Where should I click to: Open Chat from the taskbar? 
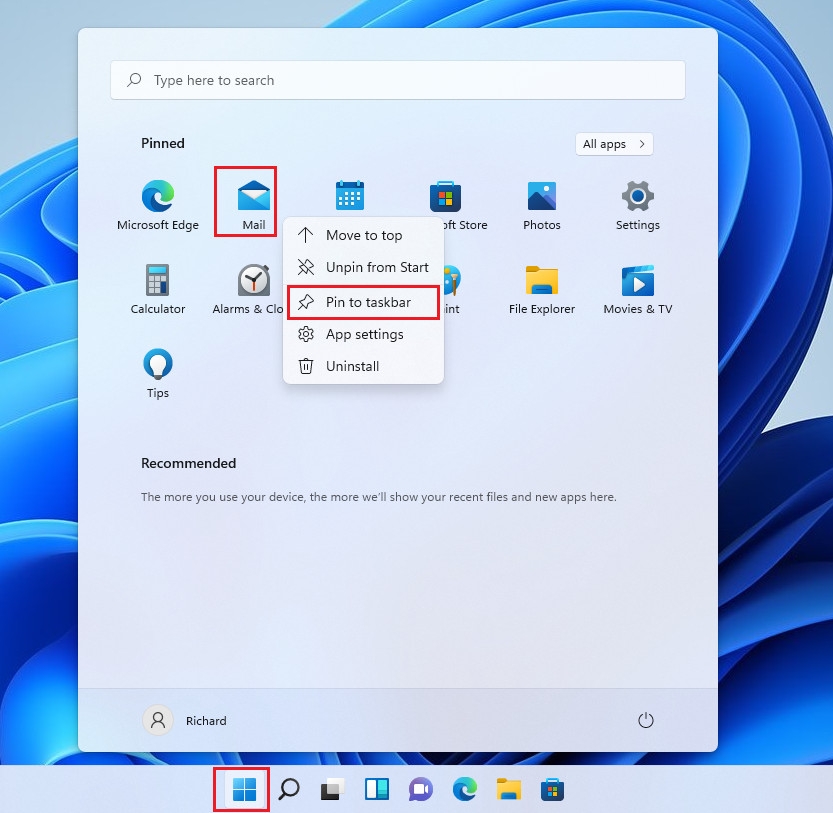(x=420, y=789)
